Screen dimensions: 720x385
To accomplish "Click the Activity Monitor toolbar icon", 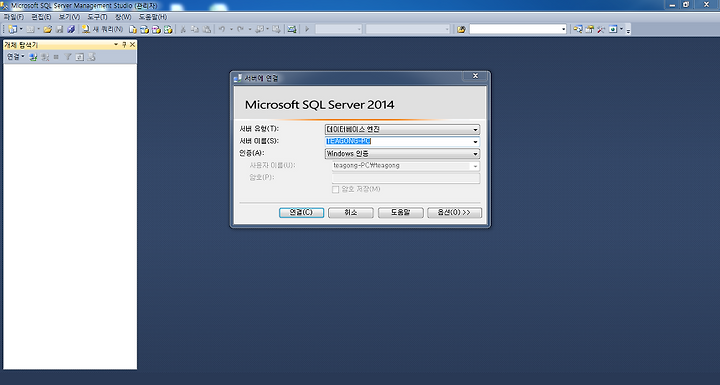I will [292, 29].
